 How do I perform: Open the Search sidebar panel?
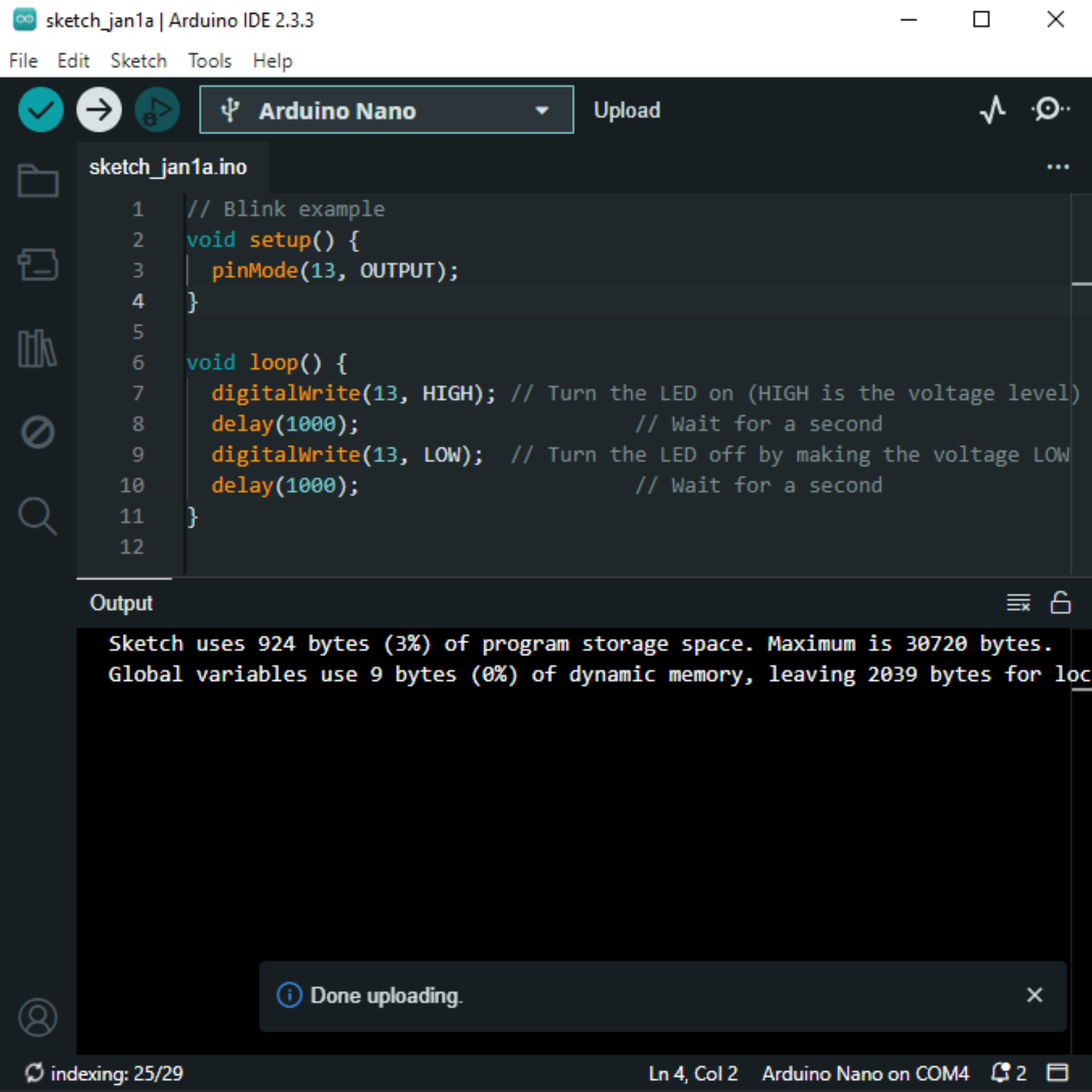38,516
